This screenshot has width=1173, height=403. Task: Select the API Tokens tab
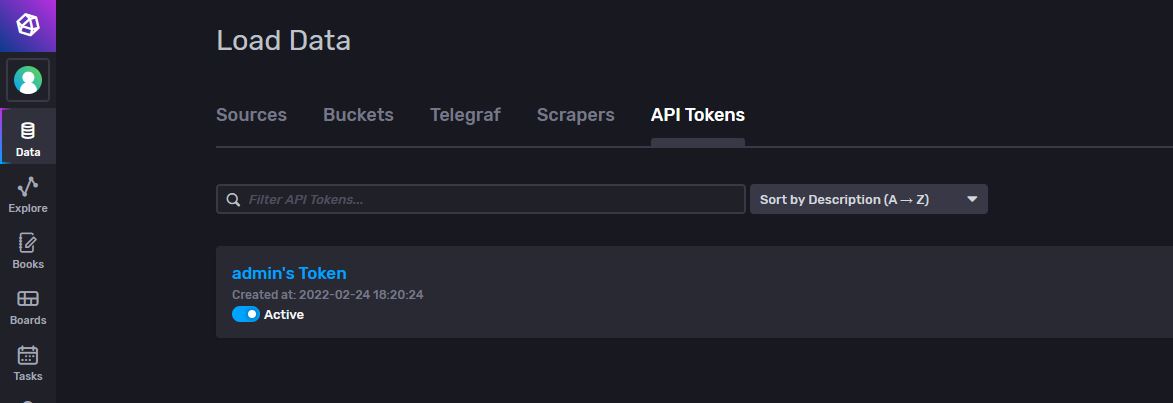[x=697, y=115]
